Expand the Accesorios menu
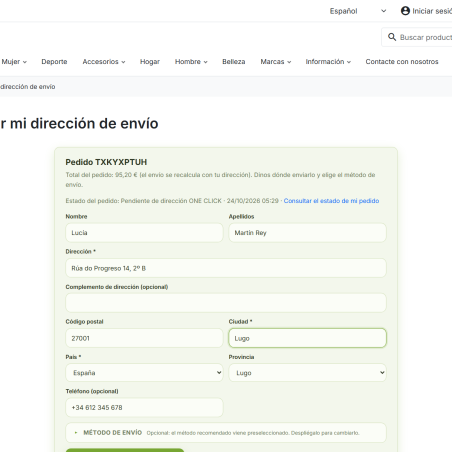The width and height of the screenshot is (452, 452). tap(104, 62)
